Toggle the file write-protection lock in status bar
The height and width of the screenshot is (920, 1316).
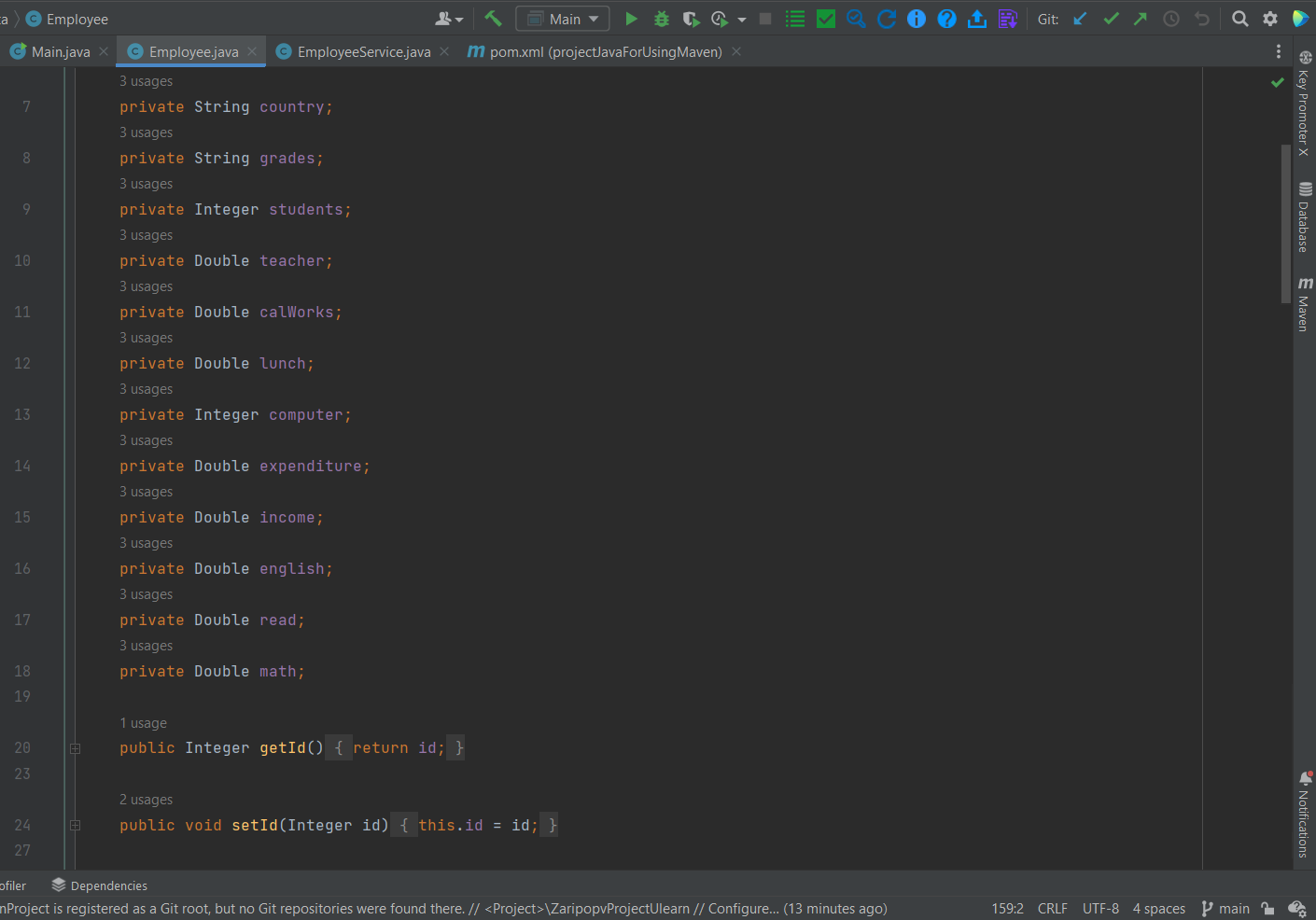pyautogui.click(x=1267, y=908)
